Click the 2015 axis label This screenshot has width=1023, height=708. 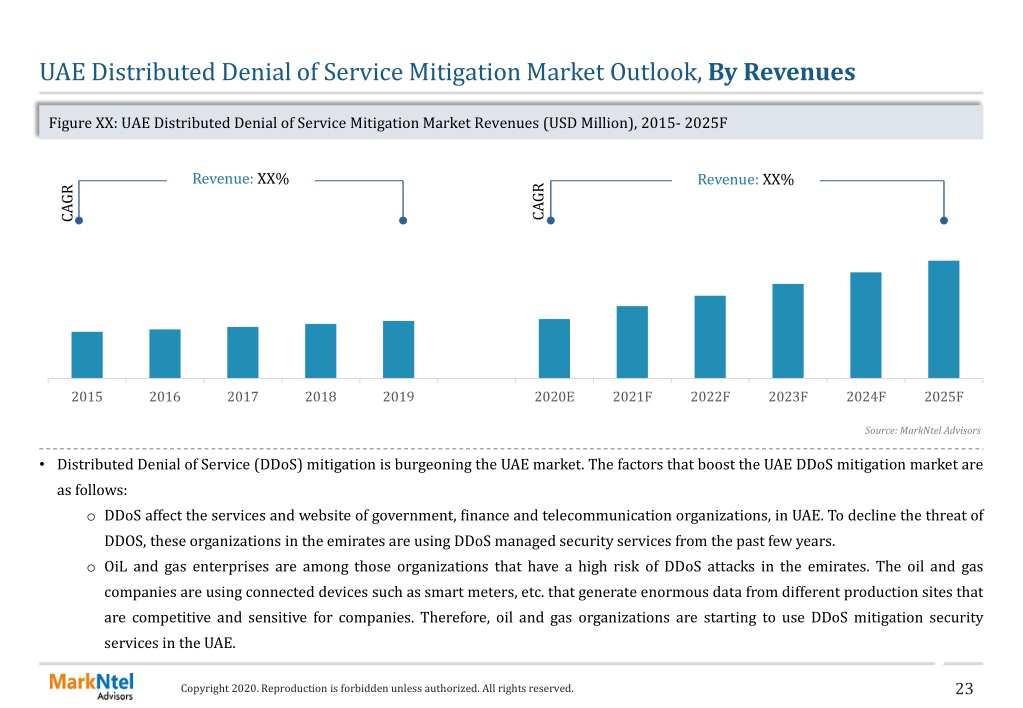[87, 397]
